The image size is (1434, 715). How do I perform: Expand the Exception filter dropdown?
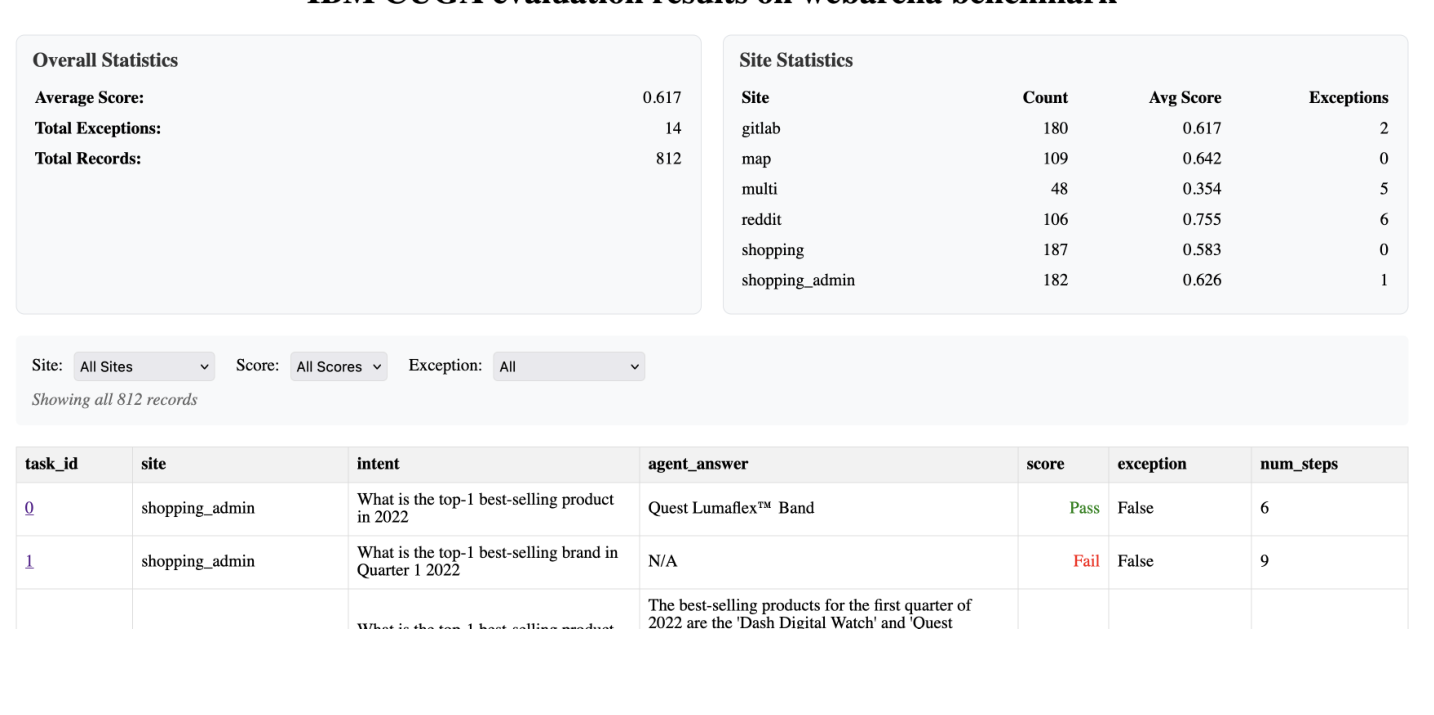568,367
